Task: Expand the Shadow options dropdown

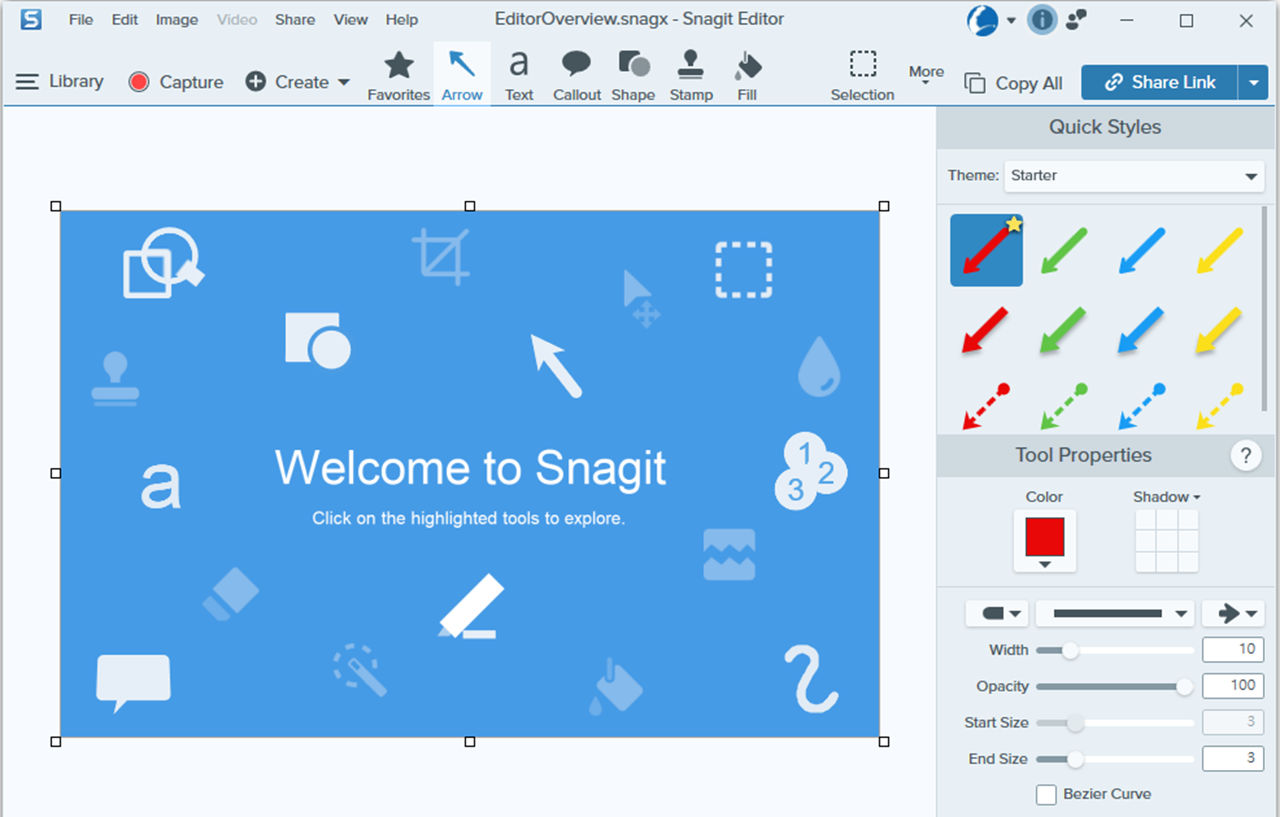Action: click(1166, 497)
